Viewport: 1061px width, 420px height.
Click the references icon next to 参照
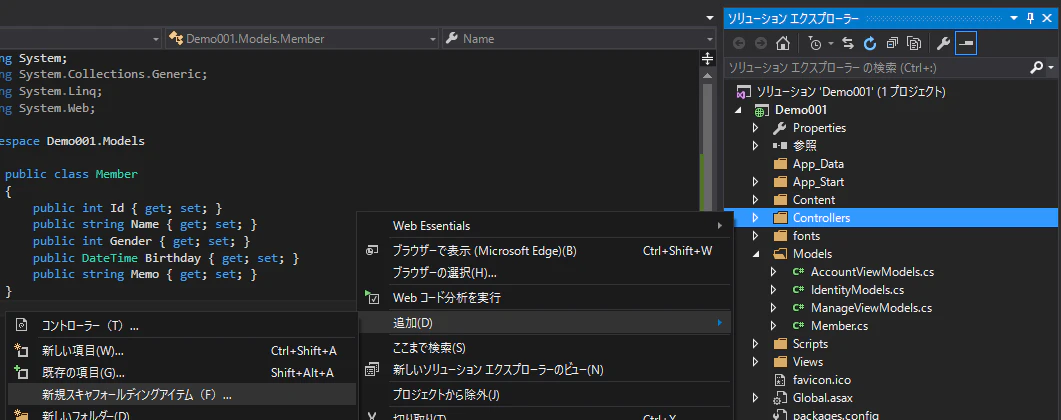pos(780,145)
